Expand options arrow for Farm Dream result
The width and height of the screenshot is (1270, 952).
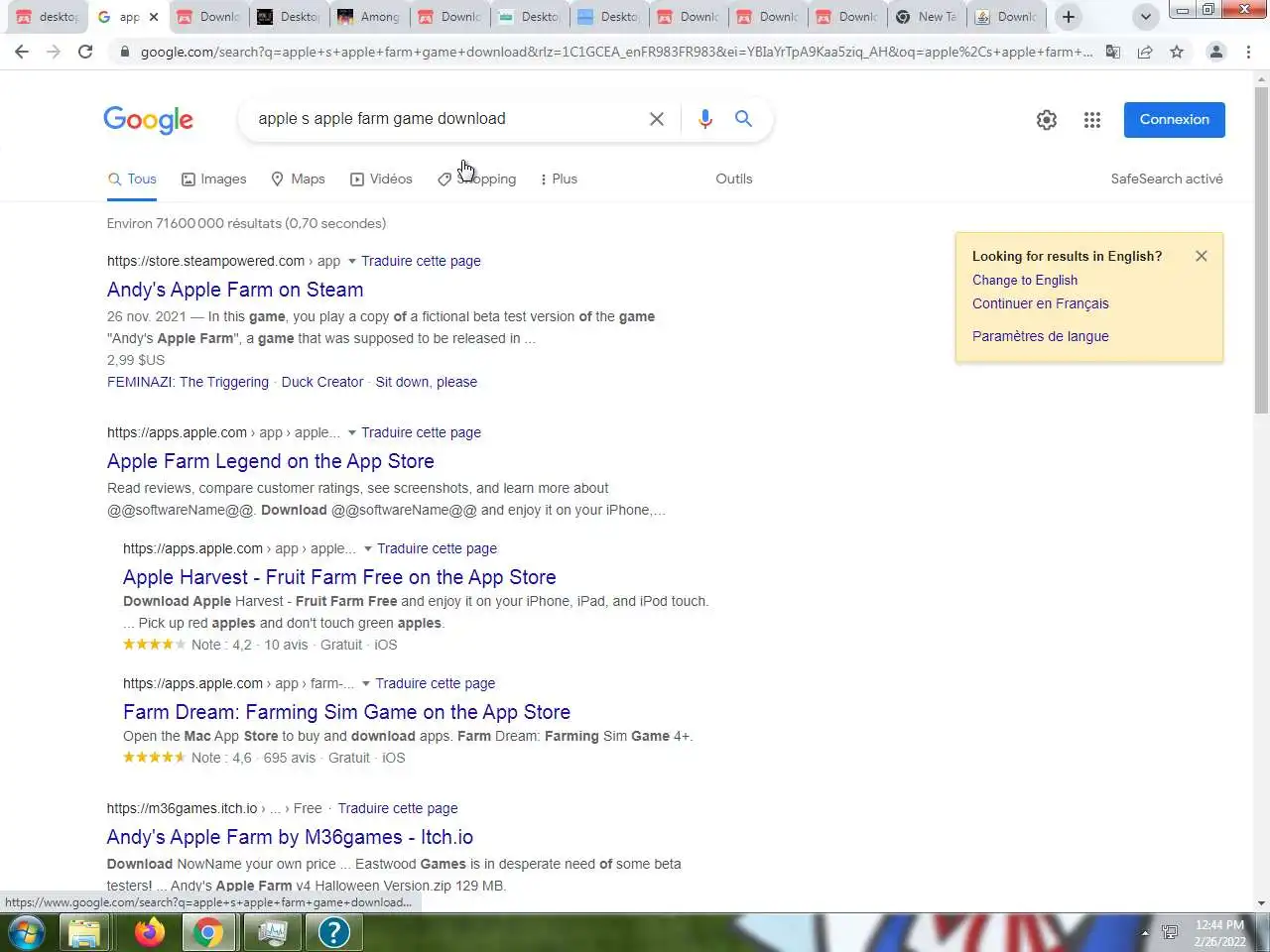tap(366, 684)
